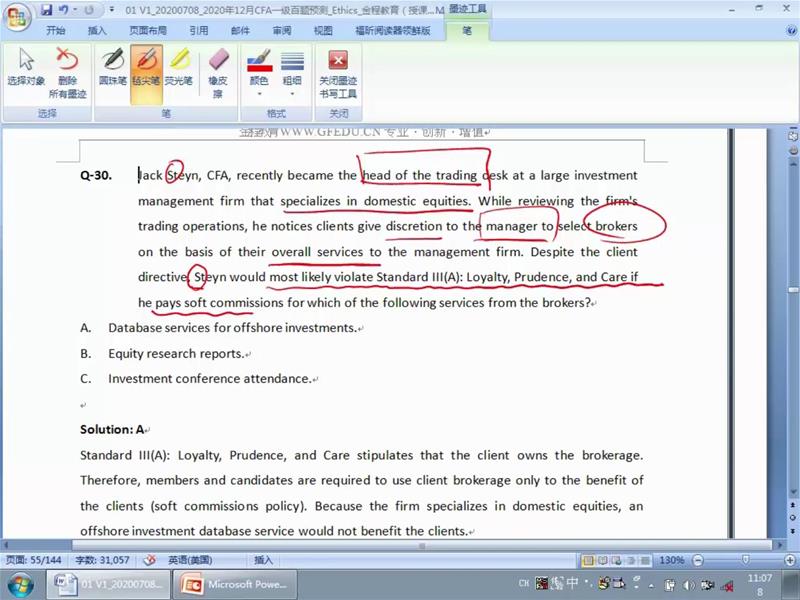Open the 页面布局 ribbon tab
800x600 pixels.
click(147, 31)
